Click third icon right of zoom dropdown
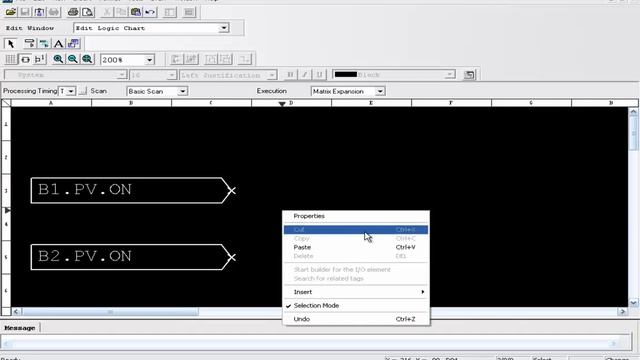This screenshot has height=360, width=640. coord(211,59)
